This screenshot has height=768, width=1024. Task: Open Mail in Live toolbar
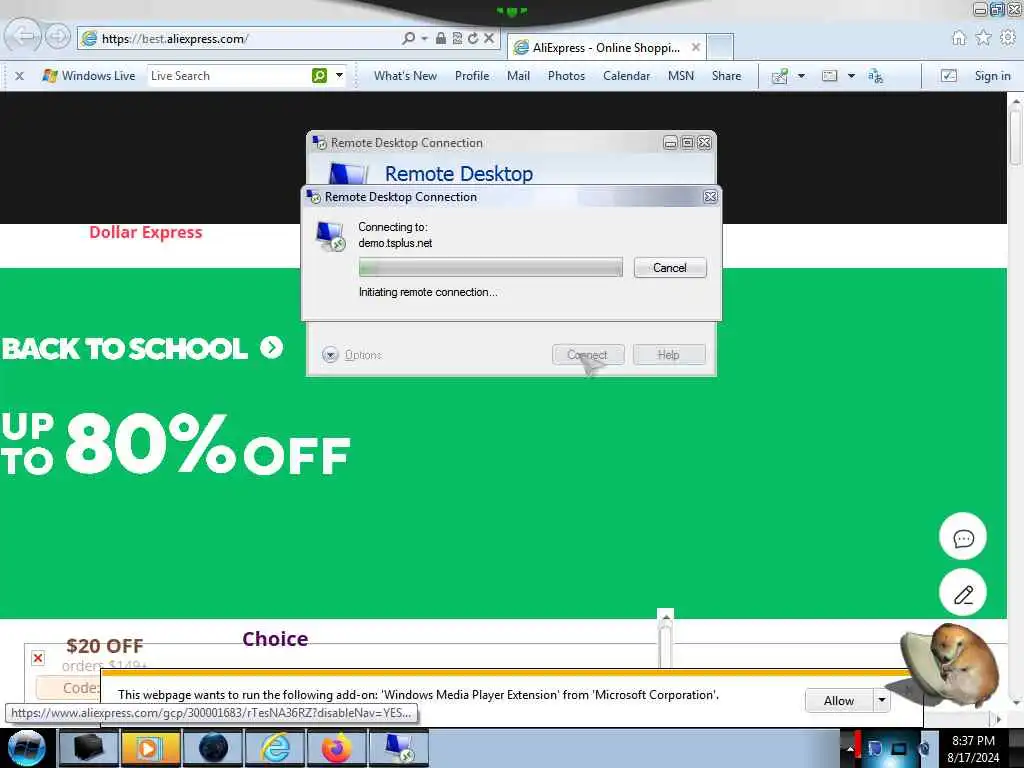(x=518, y=76)
